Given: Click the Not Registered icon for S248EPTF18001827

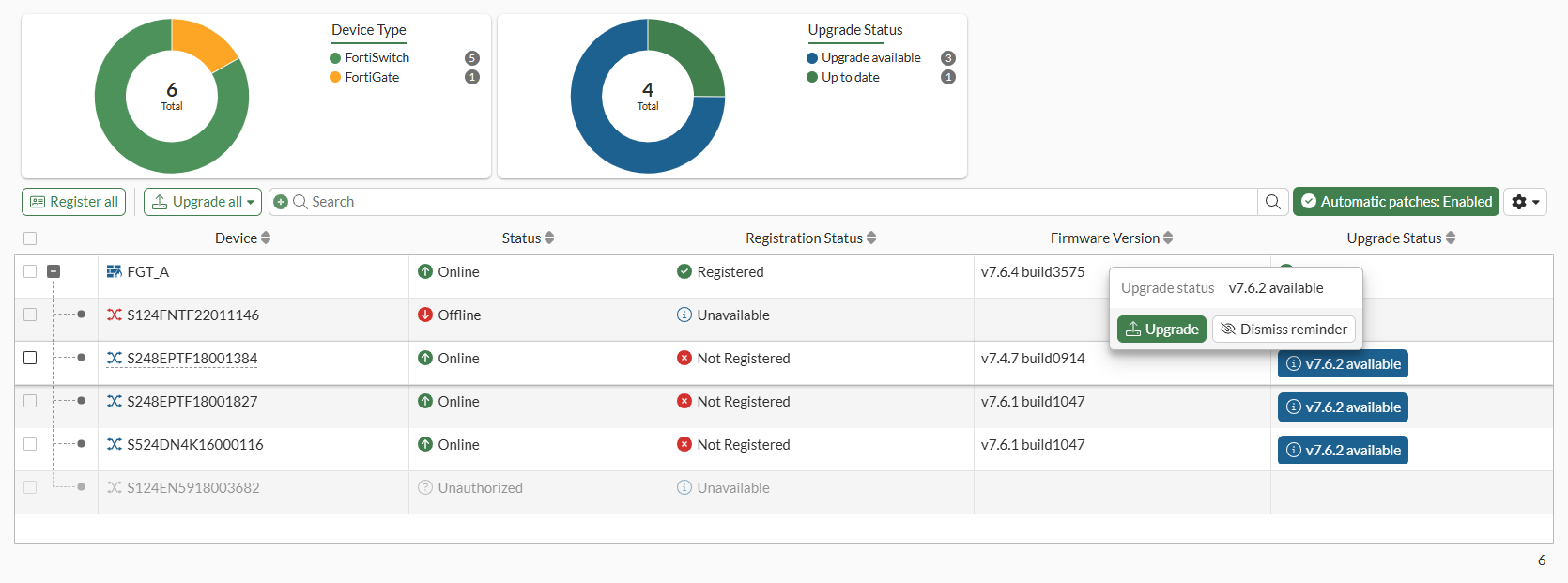Looking at the screenshot, I should (684, 402).
